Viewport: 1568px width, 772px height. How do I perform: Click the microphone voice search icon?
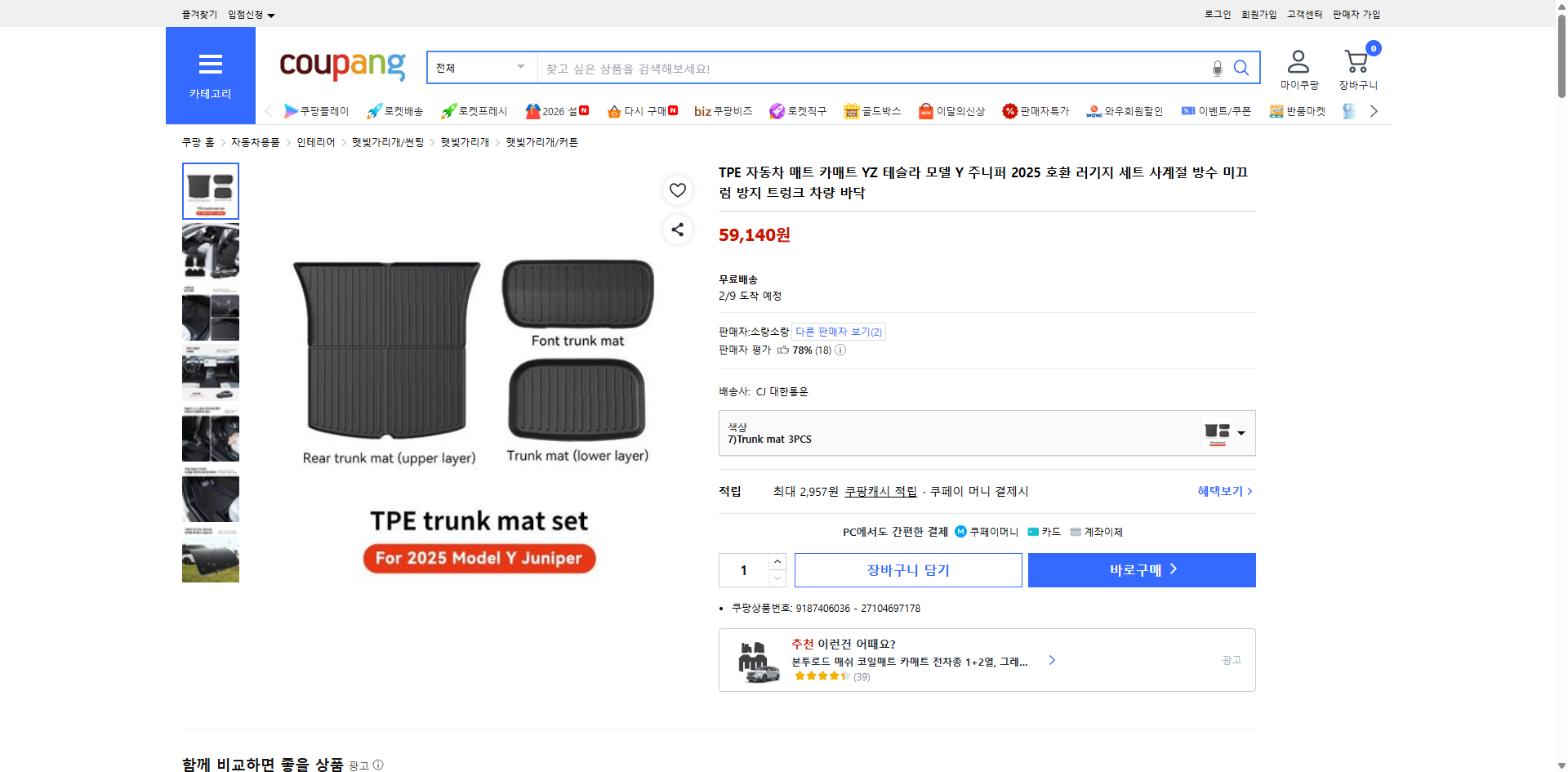pos(1217,69)
